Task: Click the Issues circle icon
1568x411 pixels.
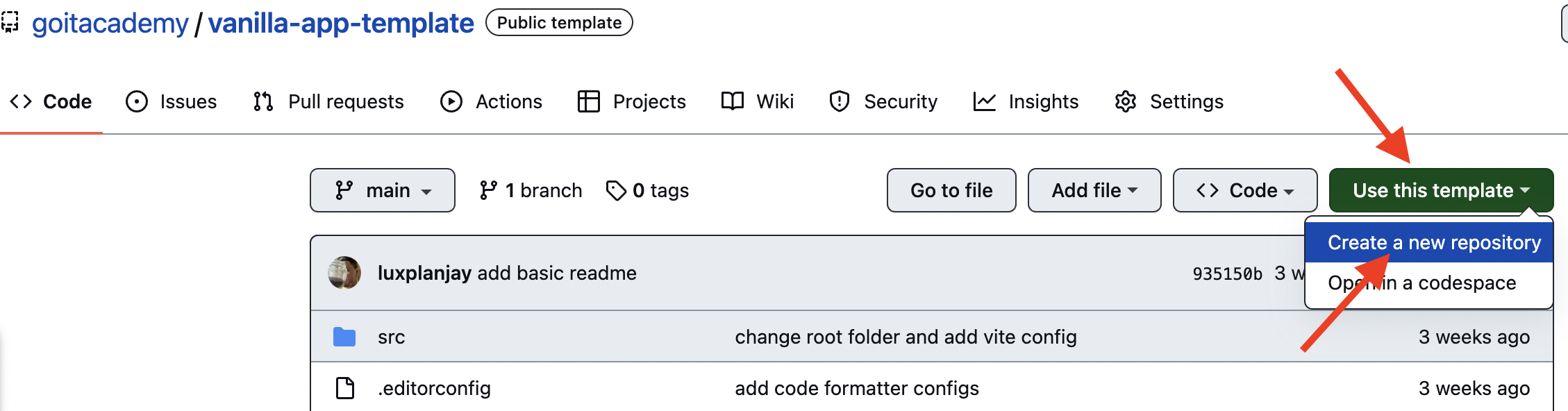Action: coord(136,101)
